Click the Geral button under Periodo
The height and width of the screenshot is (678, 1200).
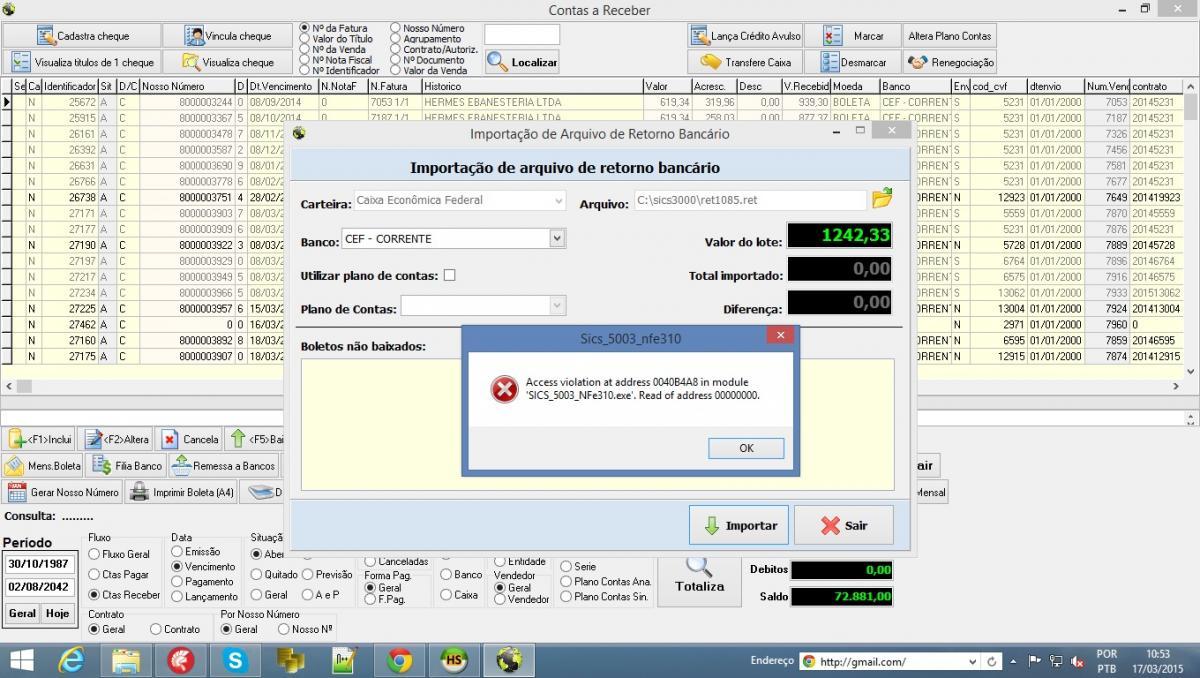click(x=23, y=613)
